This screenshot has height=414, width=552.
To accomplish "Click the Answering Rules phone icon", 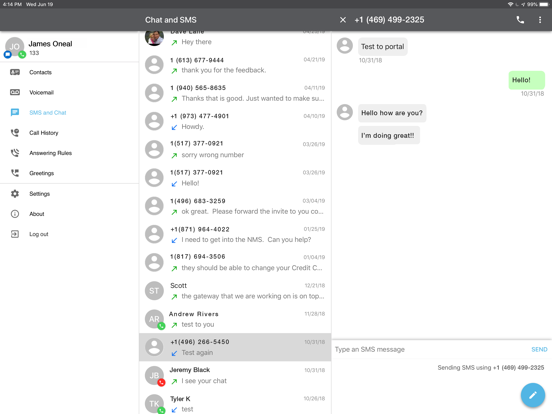I will 15,153.
